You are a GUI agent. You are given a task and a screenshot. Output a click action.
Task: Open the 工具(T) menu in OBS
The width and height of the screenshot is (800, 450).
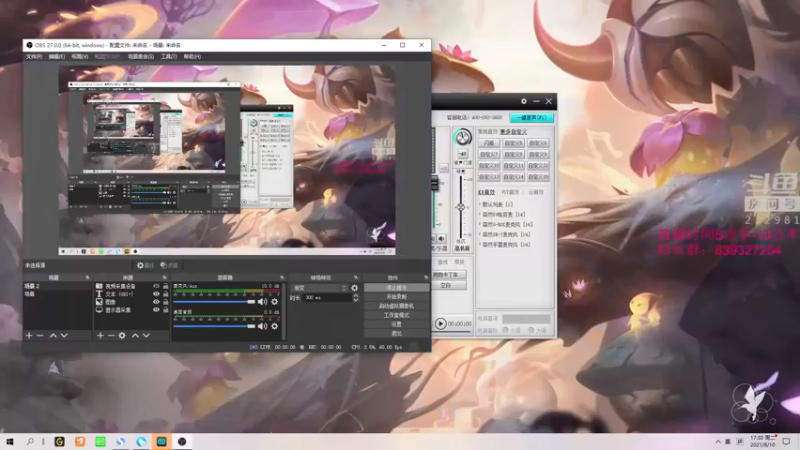tap(169, 57)
